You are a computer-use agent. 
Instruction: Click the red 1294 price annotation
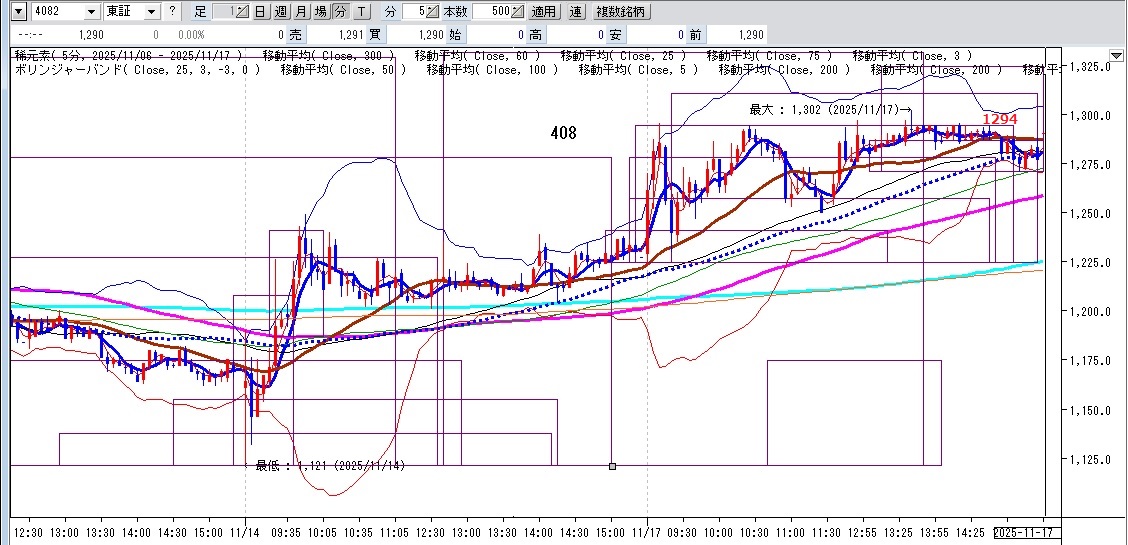point(1000,119)
